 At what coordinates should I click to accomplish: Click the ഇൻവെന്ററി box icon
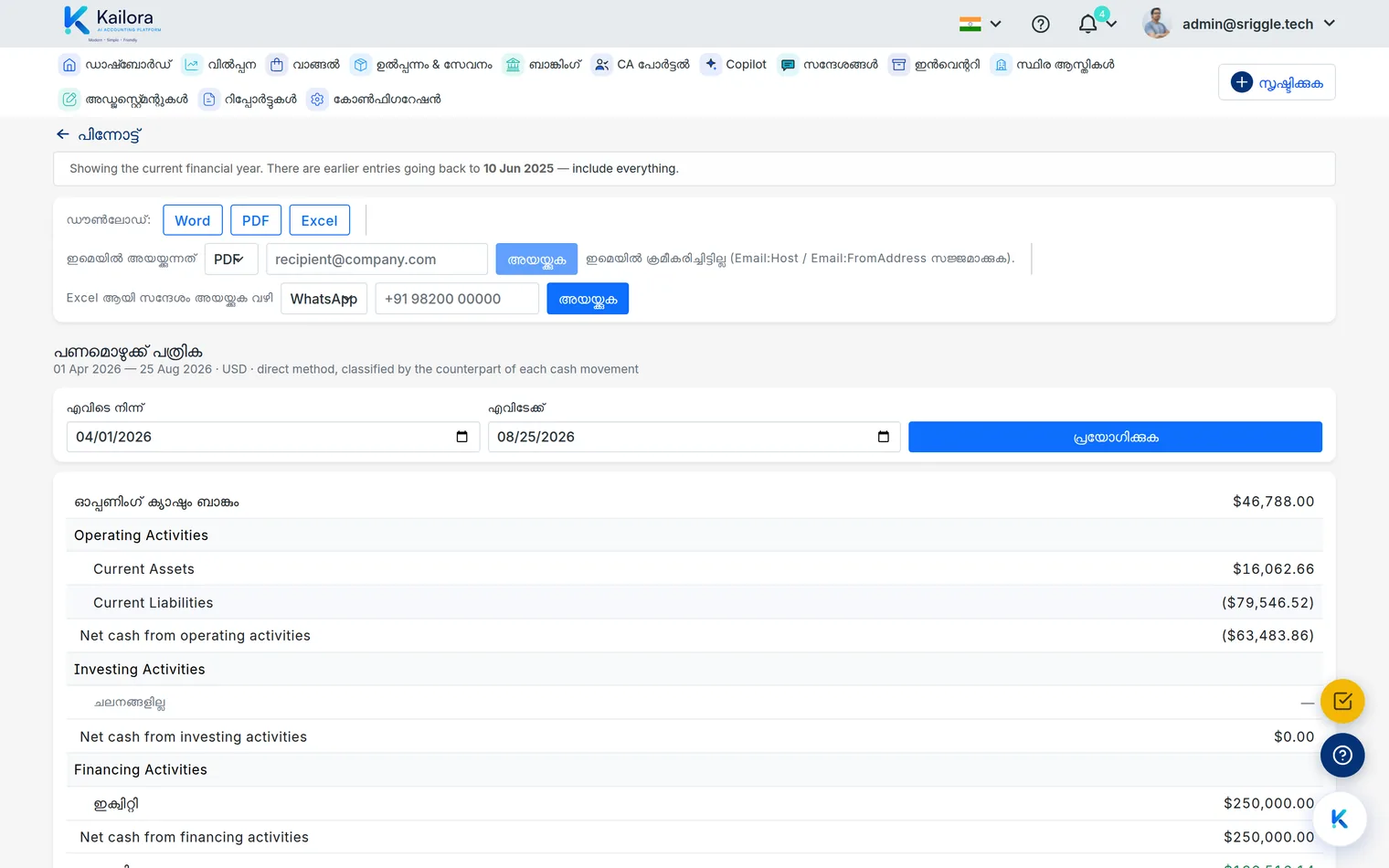pos(899,65)
